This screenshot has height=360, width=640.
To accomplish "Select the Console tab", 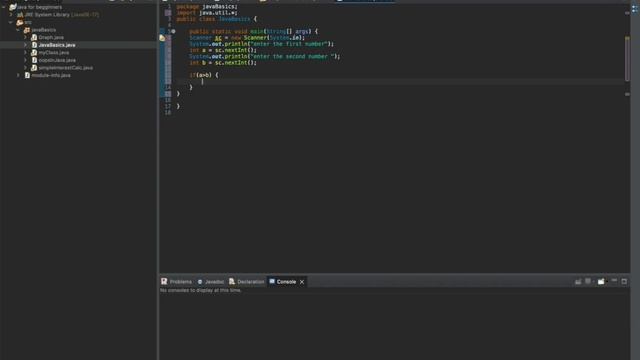I will coord(286,282).
